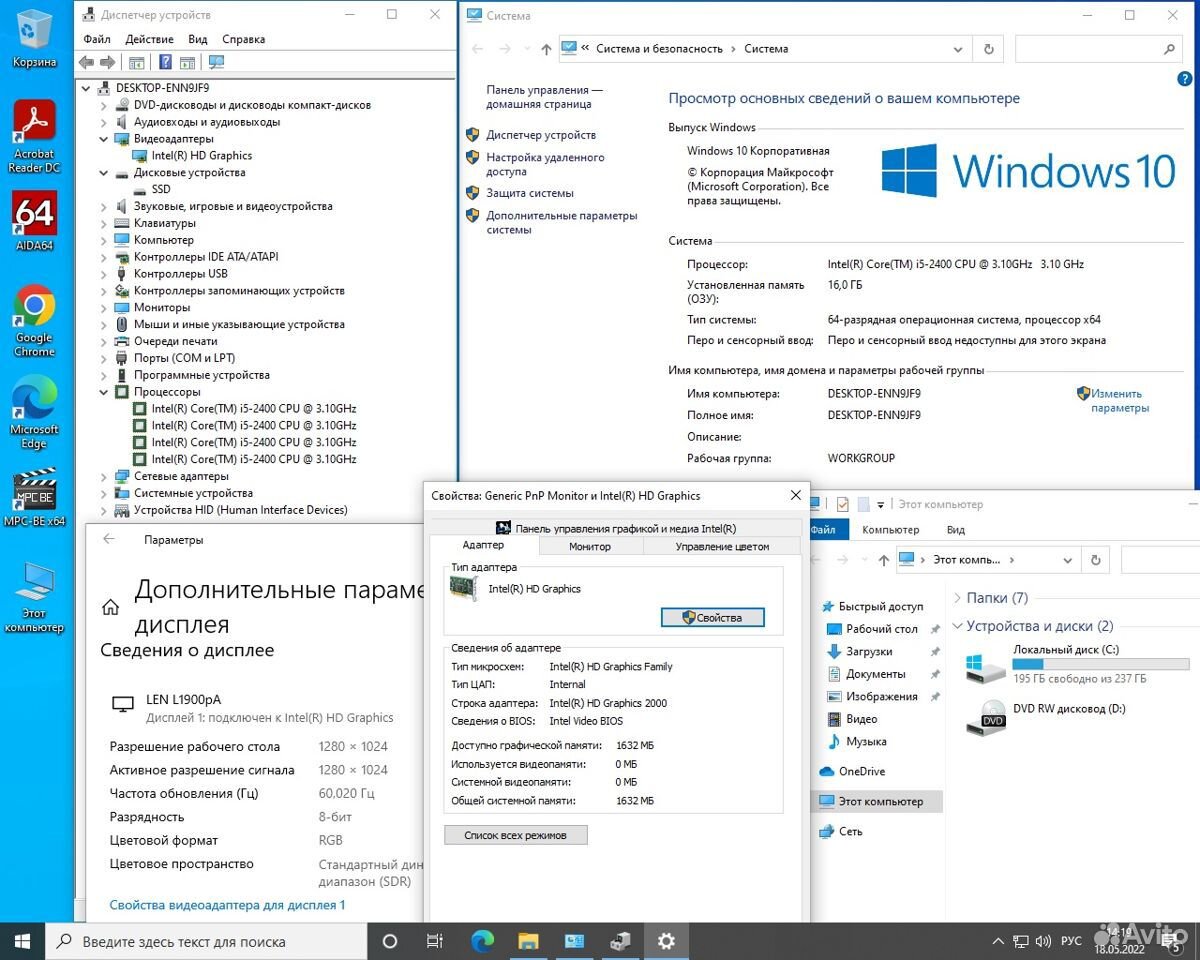1200x960 pixels.
Task: Click Свойства видеоадаптера для дисплея 1 link
Action: tap(227, 905)
